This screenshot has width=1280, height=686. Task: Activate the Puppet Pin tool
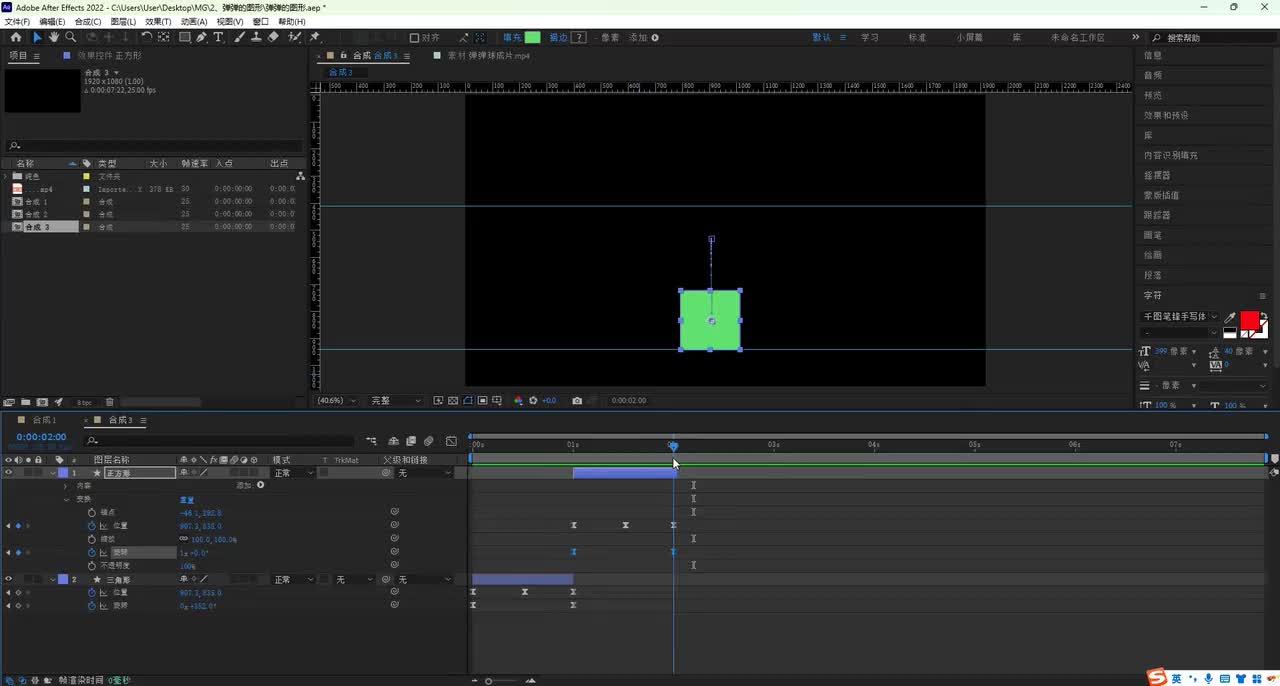(315, 37)
